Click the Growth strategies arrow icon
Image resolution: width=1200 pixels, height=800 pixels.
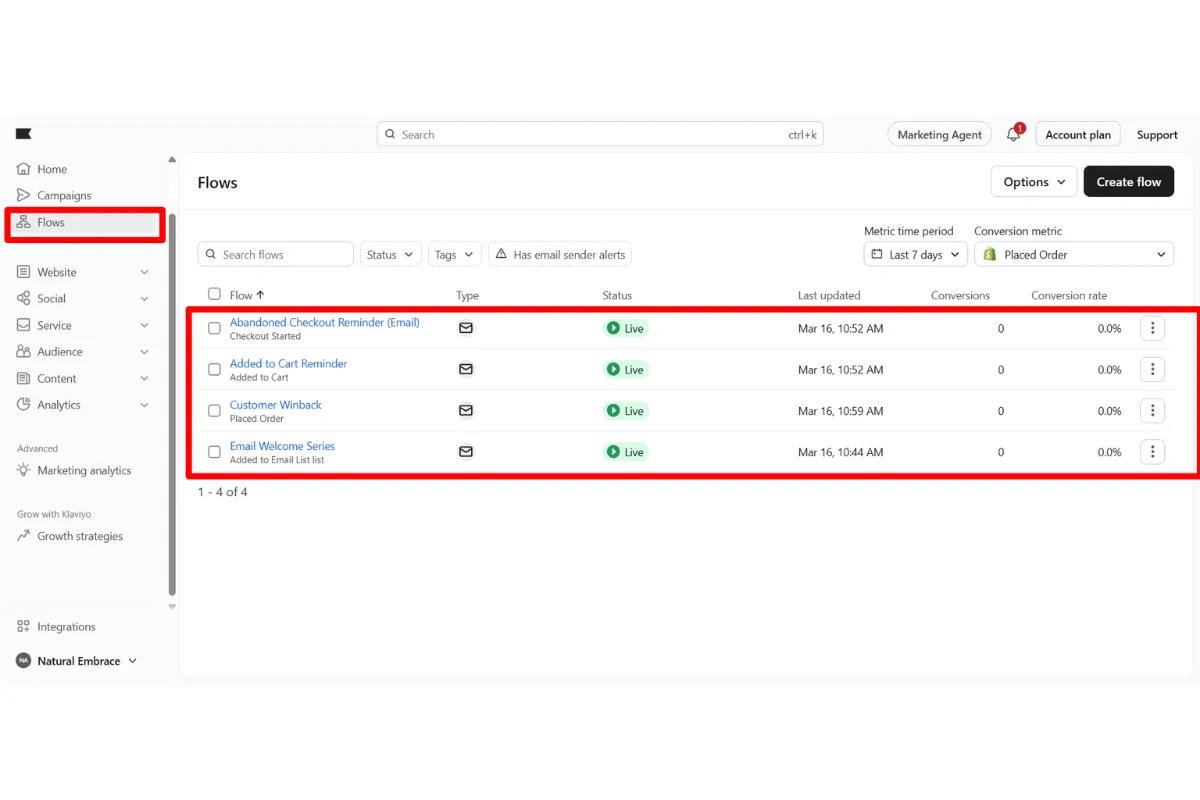24,536
